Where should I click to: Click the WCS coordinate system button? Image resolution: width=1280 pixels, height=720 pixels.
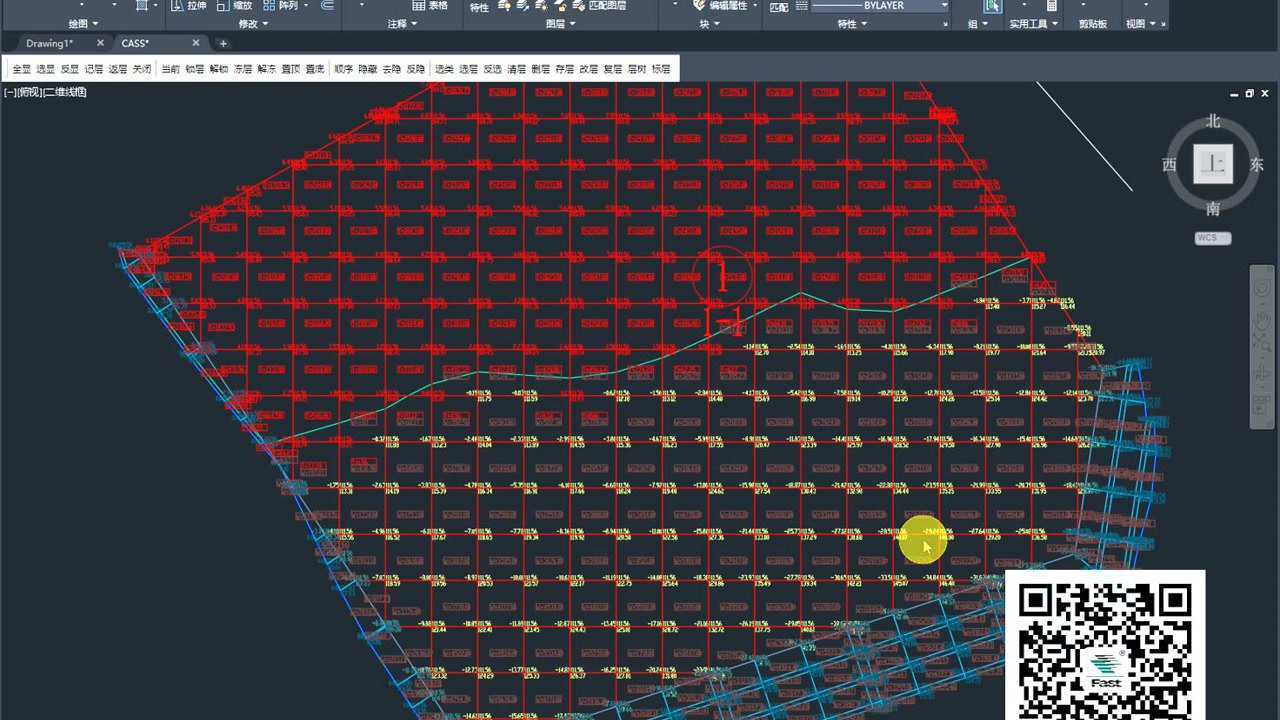click(1212, 238)
